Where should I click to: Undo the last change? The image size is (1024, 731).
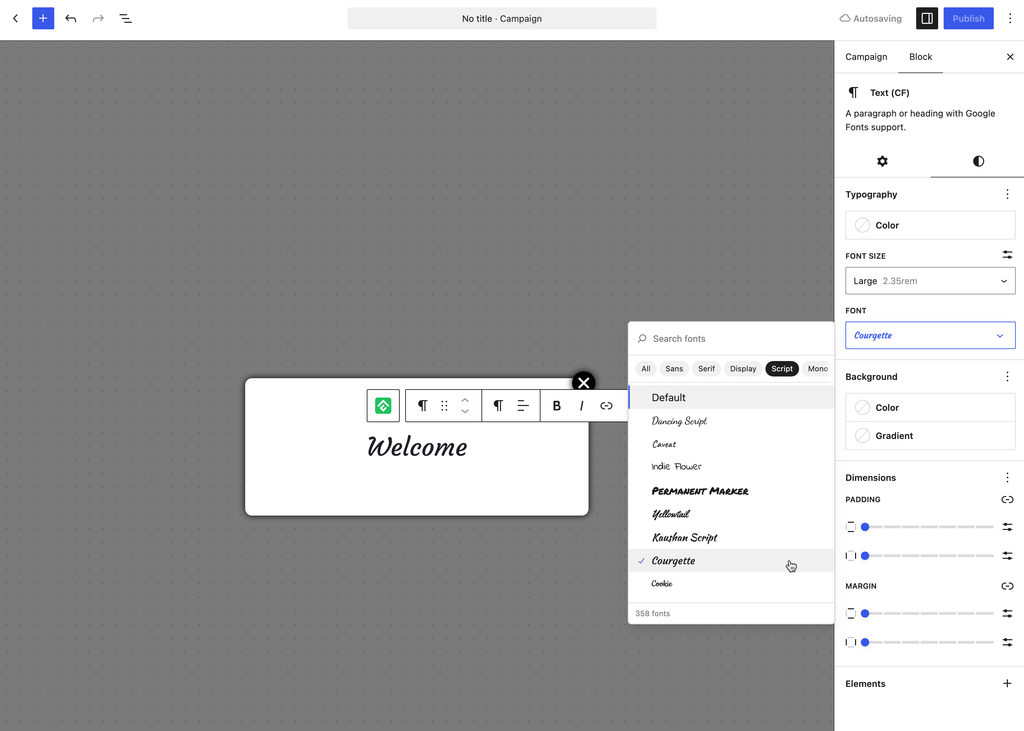click(x=71, y=18)
